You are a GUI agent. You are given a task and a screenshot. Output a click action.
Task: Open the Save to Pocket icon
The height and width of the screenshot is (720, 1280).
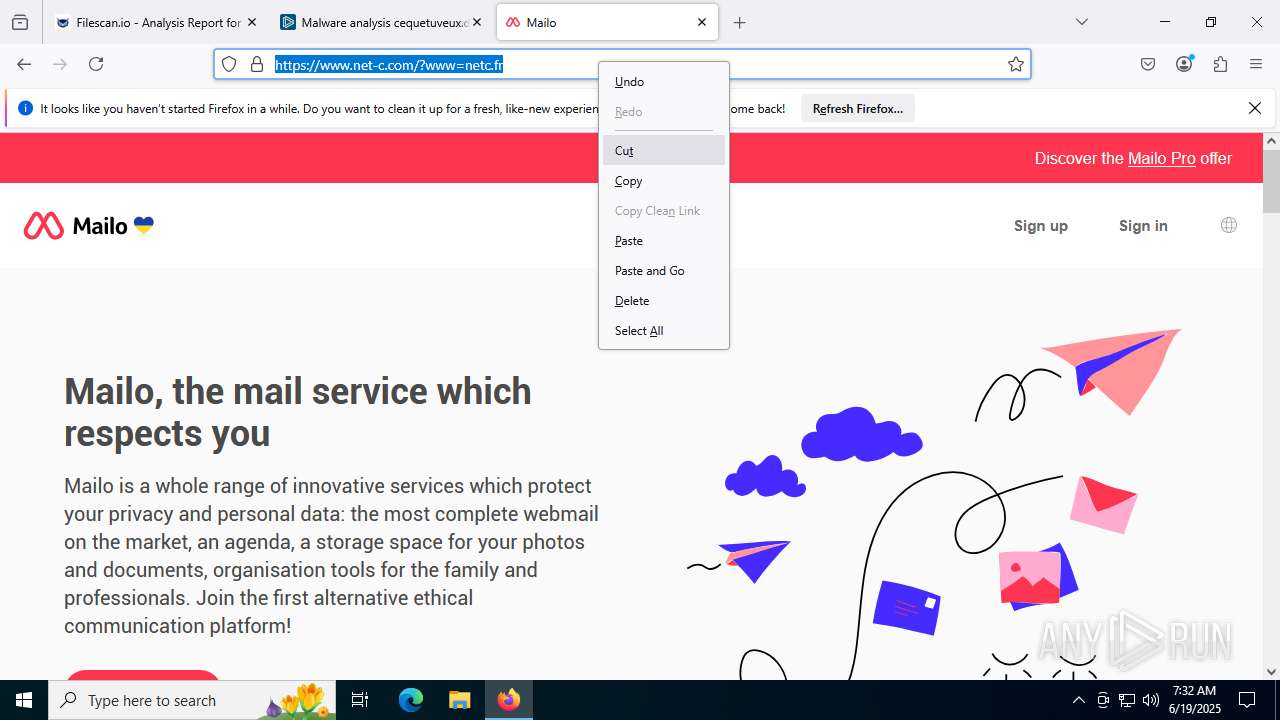pyautogui.click(x=1148, y=64)
